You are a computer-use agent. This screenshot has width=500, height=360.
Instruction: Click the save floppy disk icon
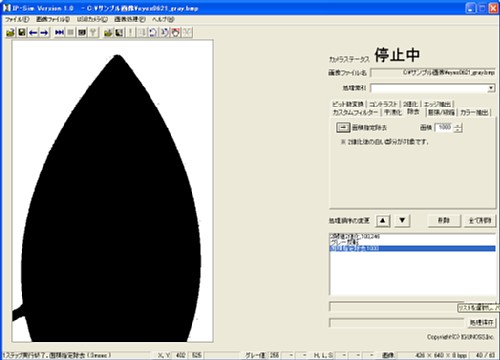pos(22,32)
